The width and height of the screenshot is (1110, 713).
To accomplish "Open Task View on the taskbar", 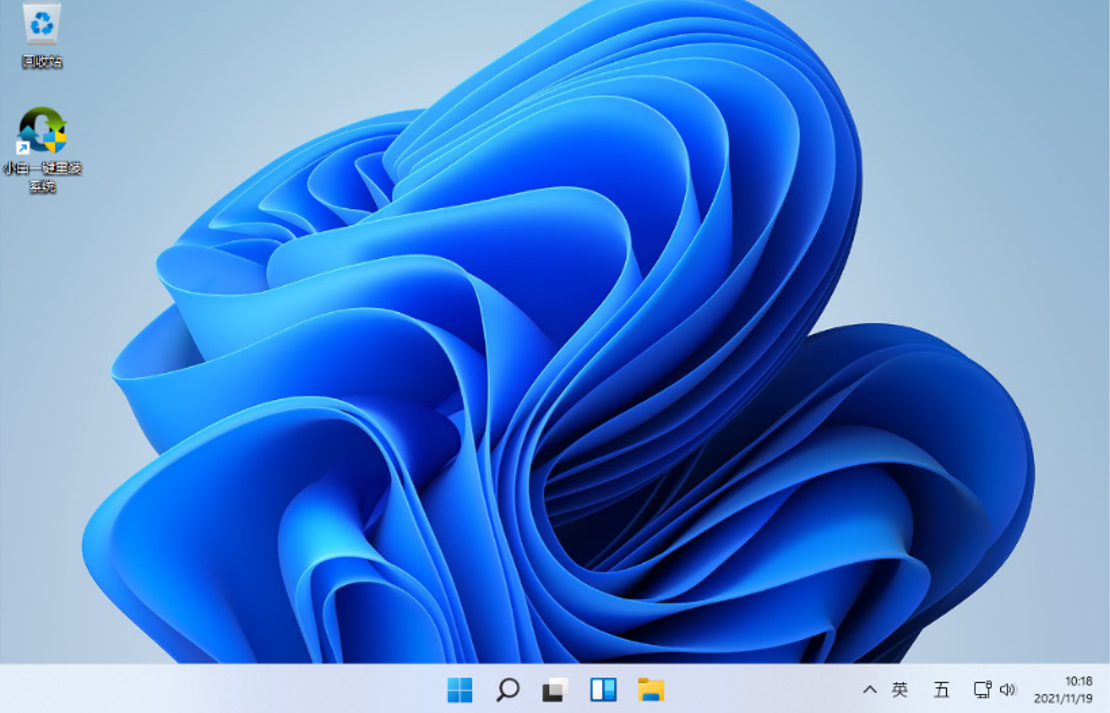I will click(555, 689).
